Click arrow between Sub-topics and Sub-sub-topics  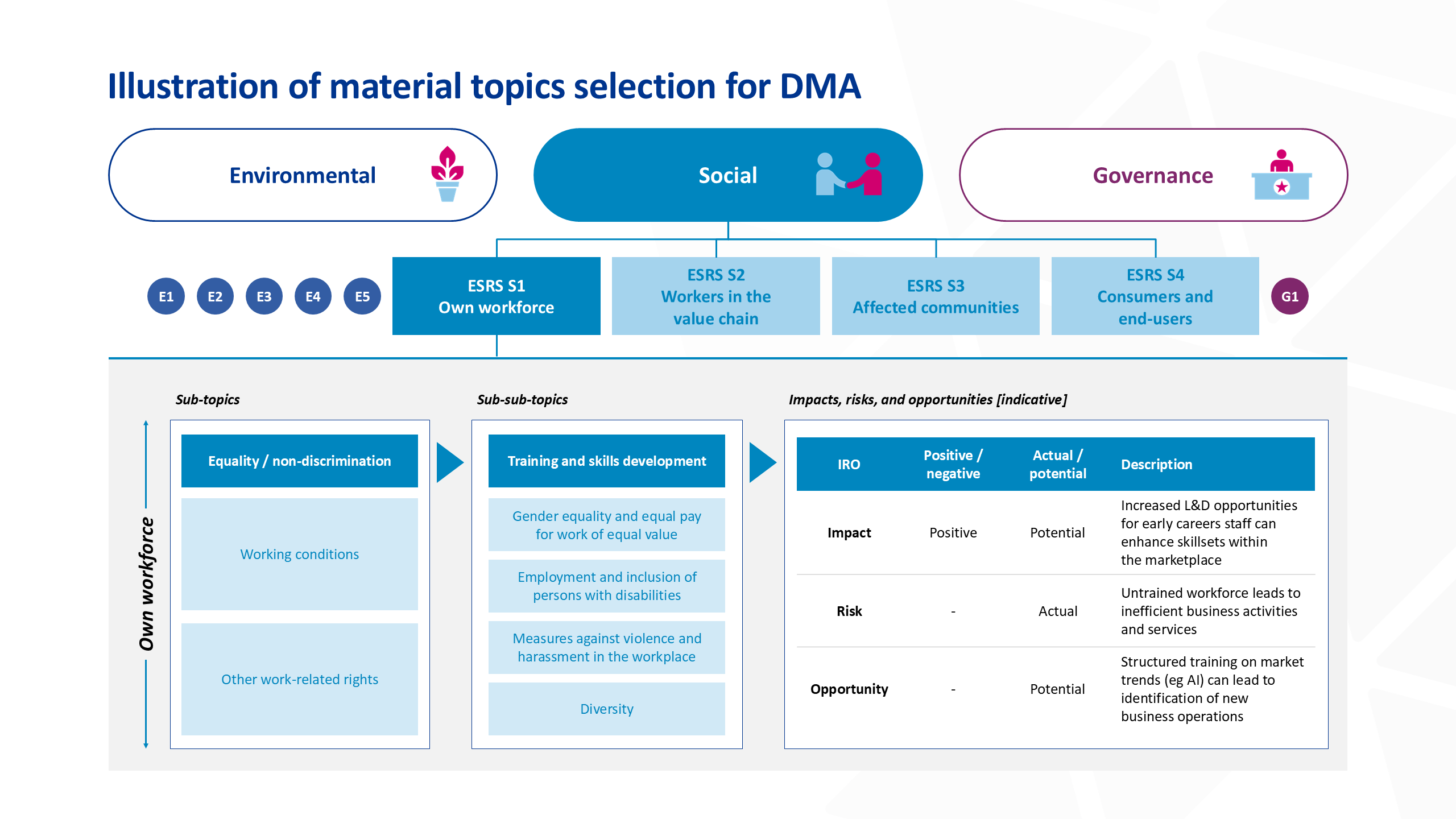tap(449, 462)
